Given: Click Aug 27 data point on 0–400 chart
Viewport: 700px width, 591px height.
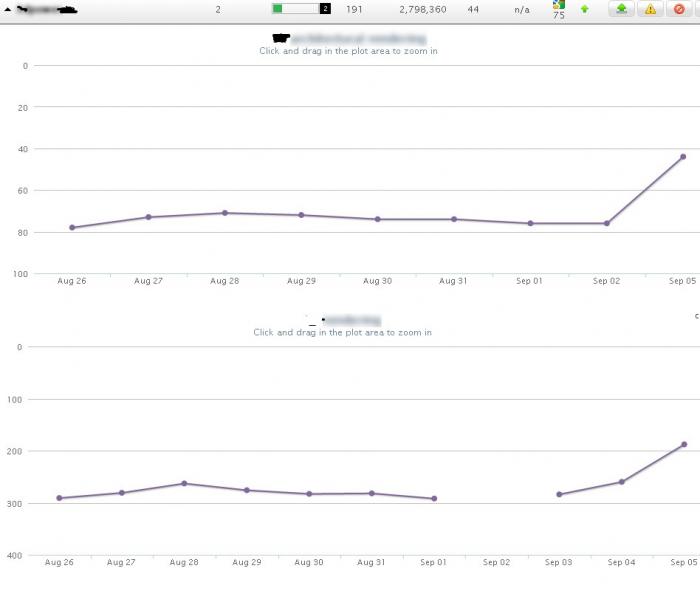Looking at the screenshot, I should pyautogui.click(x=122, y=493).
